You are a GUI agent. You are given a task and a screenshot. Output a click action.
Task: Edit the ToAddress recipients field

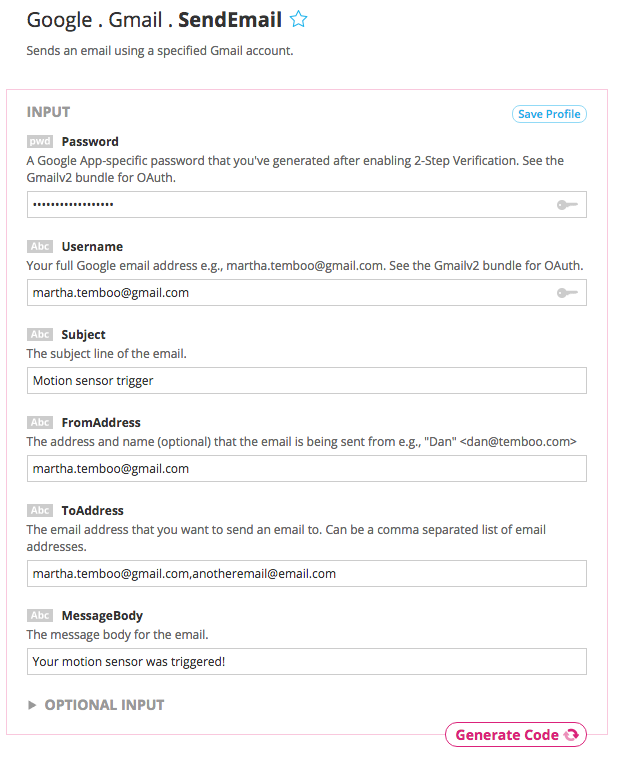tap(306, 574)
